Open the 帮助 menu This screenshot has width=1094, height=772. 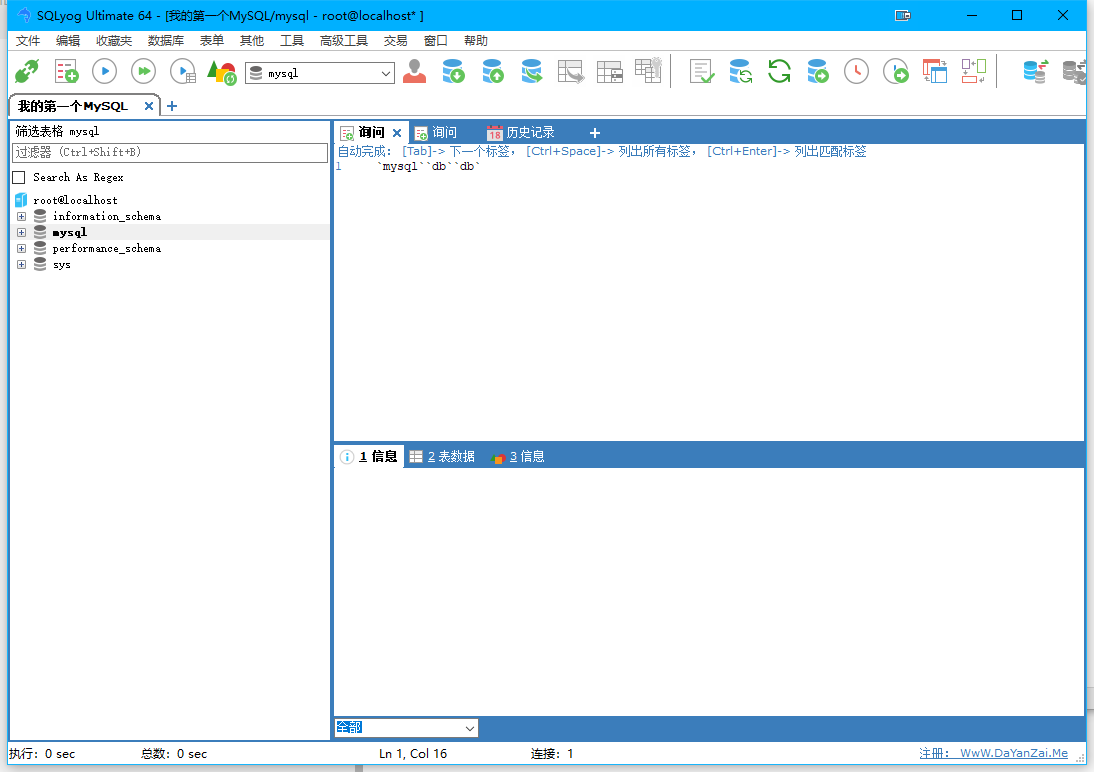476,40
